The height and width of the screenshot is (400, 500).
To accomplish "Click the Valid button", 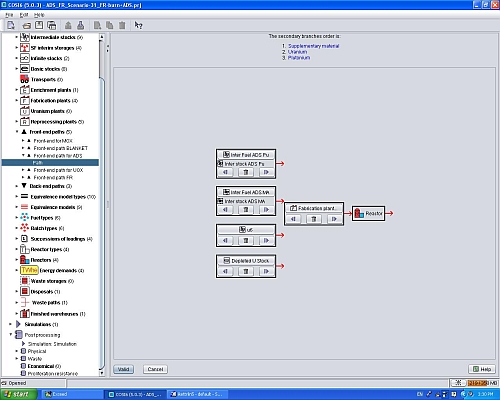I will (123, 369).
